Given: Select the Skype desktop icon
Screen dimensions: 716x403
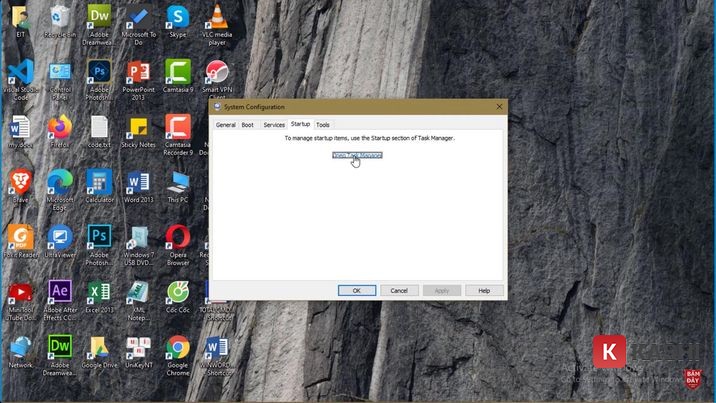Looking at the screenshot, I should (x=178, y=21).
